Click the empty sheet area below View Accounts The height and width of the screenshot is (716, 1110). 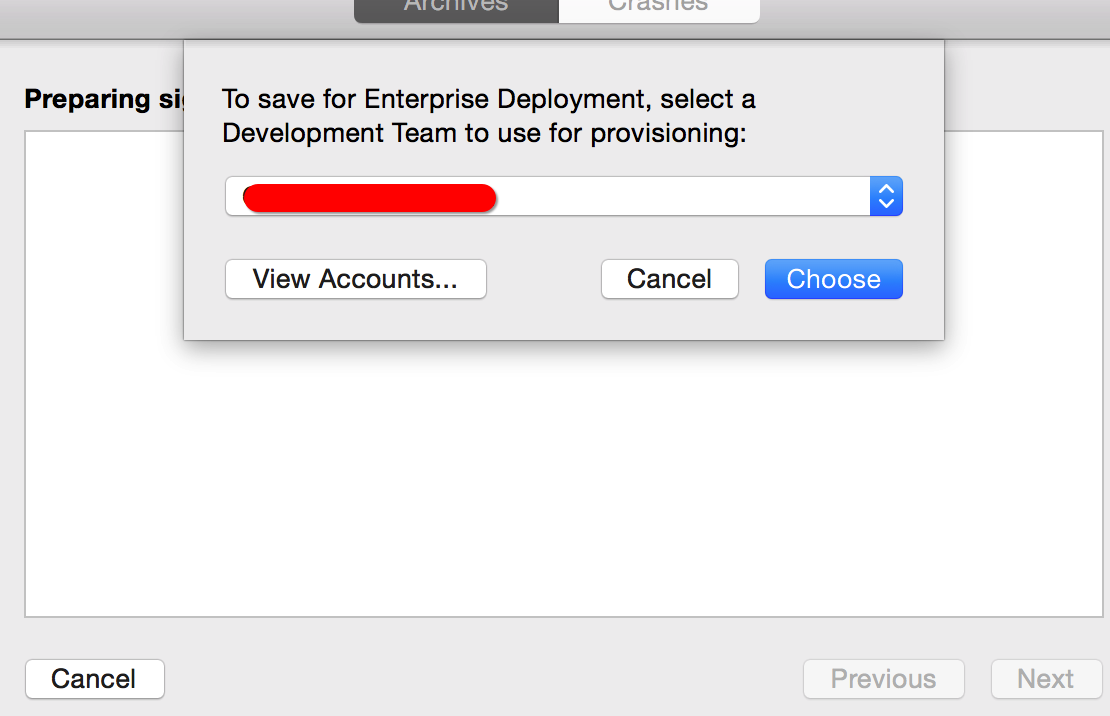355,320
